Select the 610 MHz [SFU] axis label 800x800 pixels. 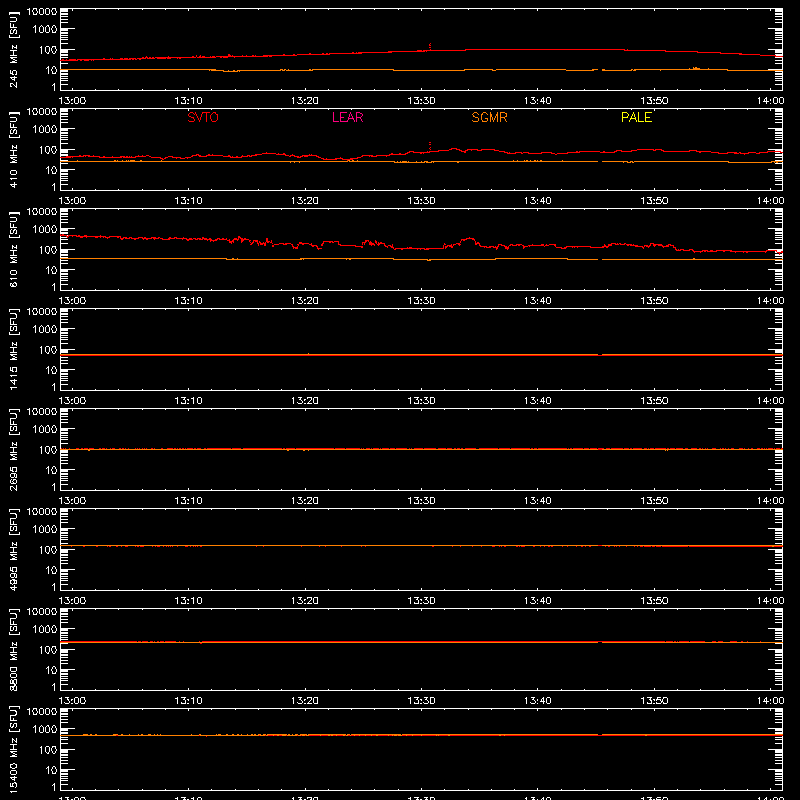pyautogui.click(x=13, y=249)
